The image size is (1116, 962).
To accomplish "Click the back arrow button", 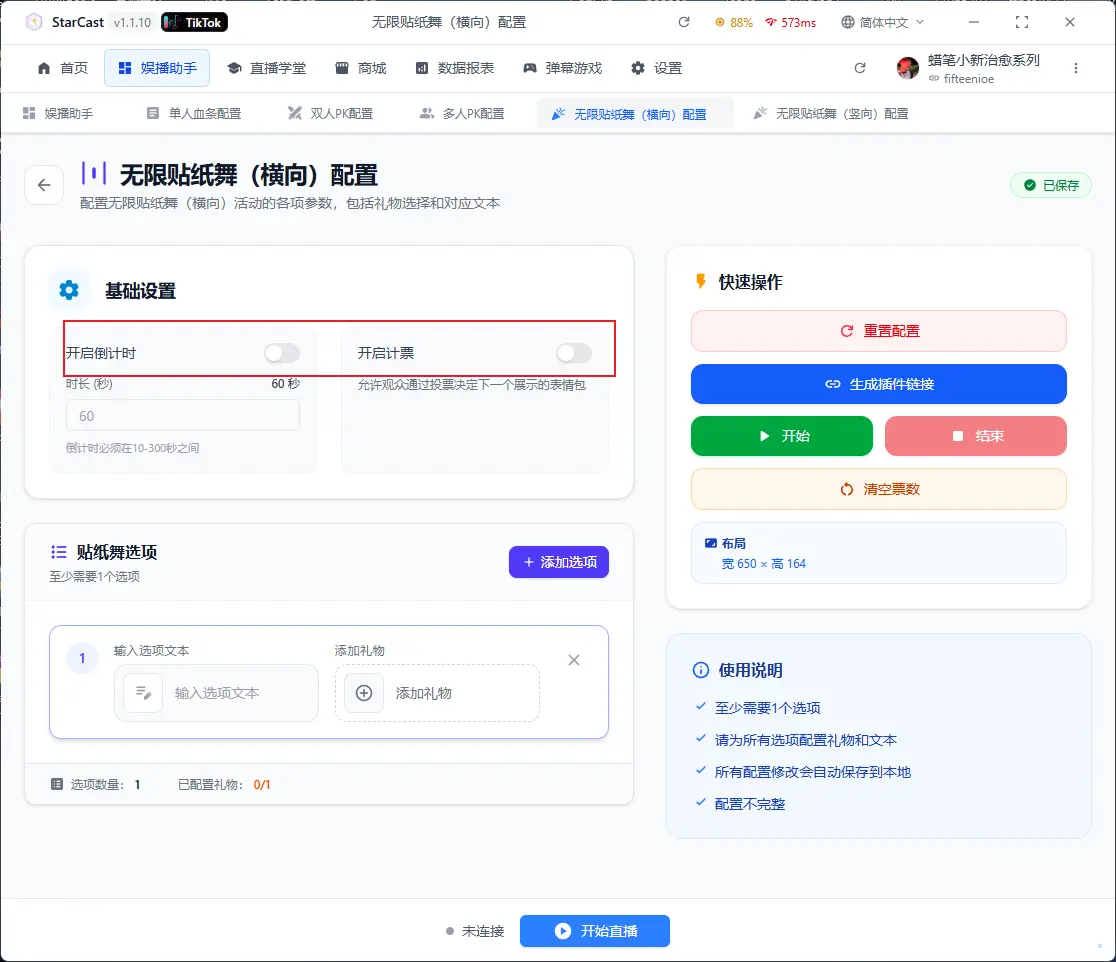I will tap(44, 185).
